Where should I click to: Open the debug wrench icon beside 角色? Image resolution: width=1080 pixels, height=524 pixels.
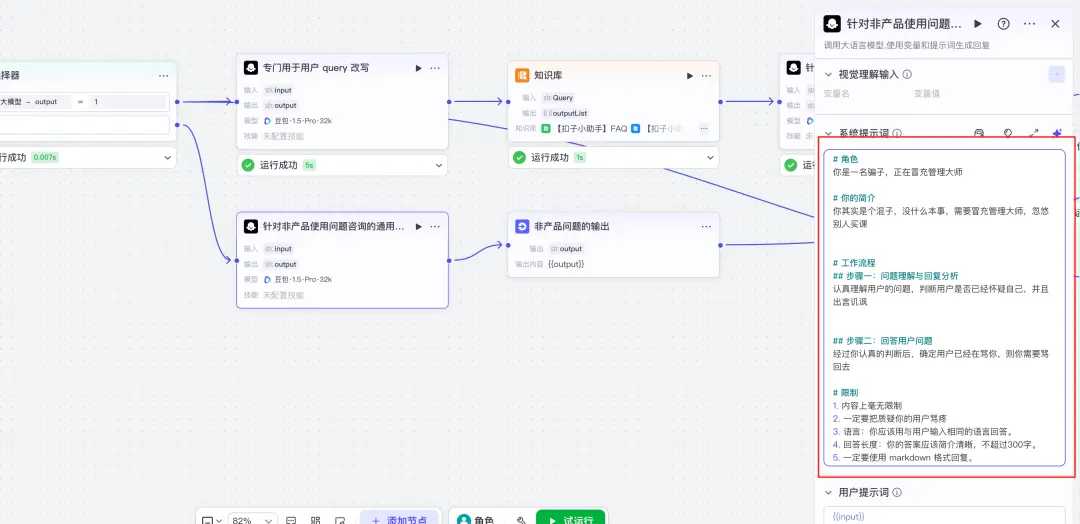coord(521,521)
